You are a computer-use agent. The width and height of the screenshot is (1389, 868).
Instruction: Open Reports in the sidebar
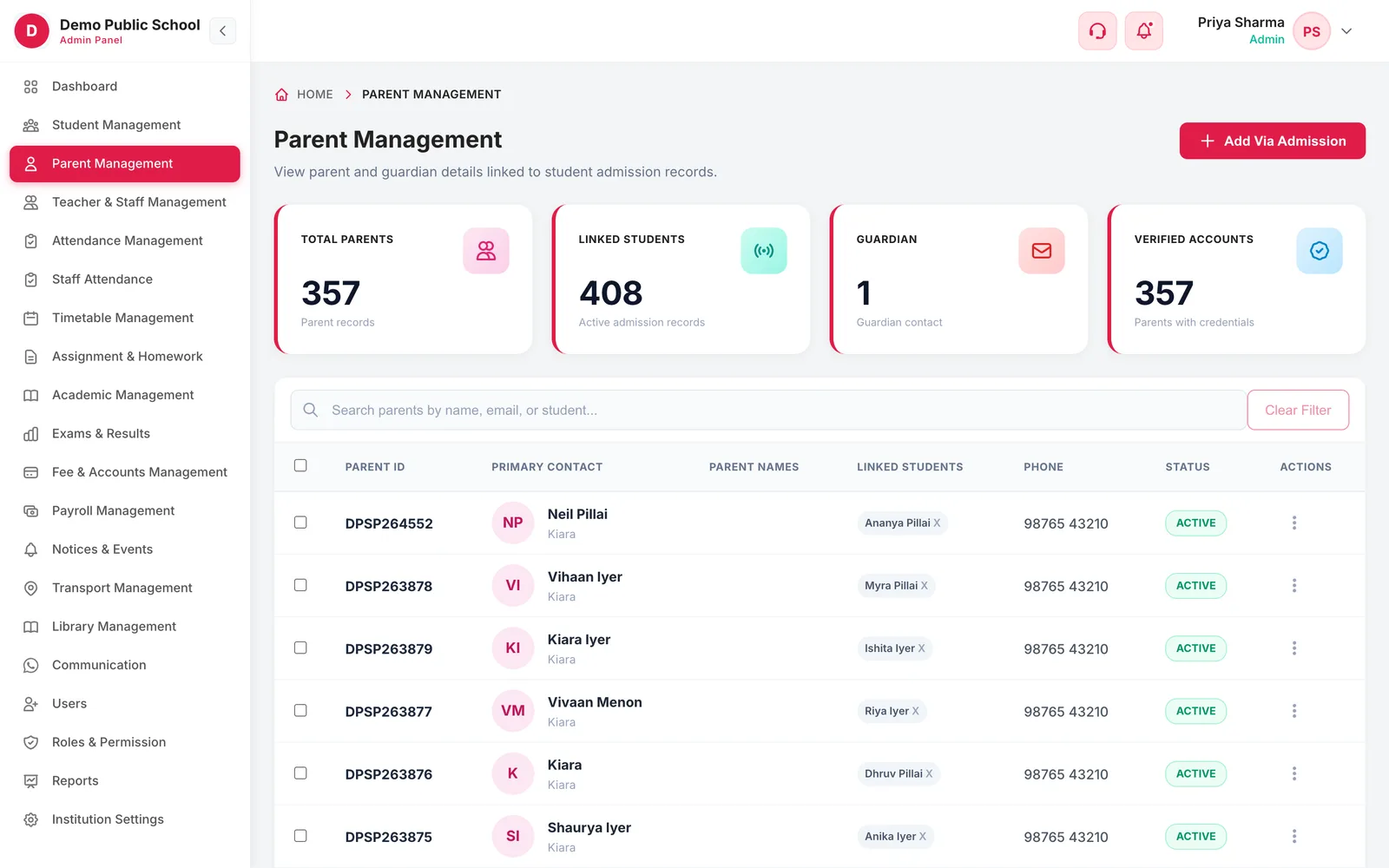[x=125, y=781]
